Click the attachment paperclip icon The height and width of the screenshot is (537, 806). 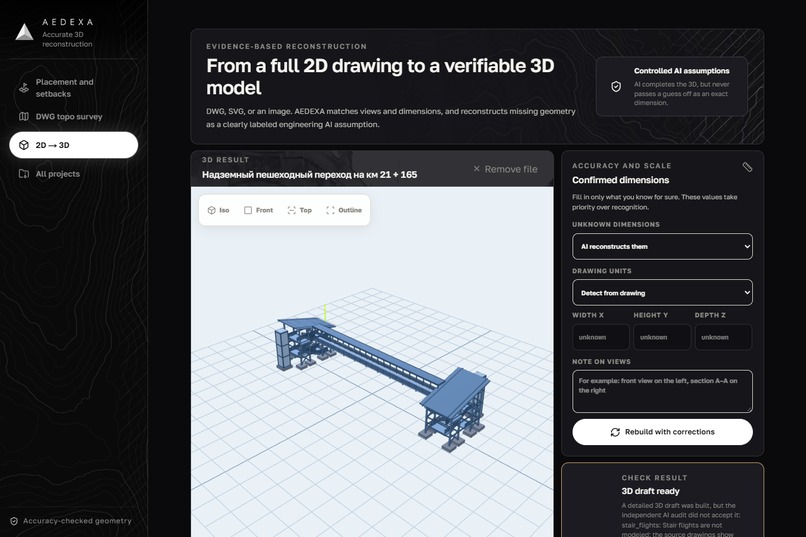(x=747, y=167)
